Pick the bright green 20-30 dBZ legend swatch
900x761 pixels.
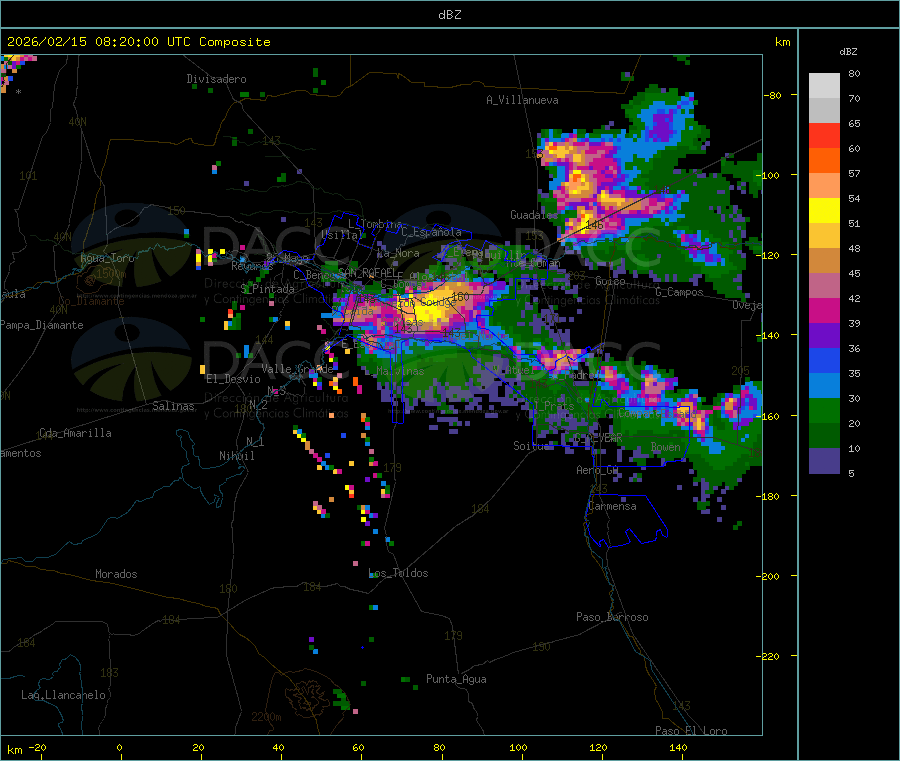824,411
